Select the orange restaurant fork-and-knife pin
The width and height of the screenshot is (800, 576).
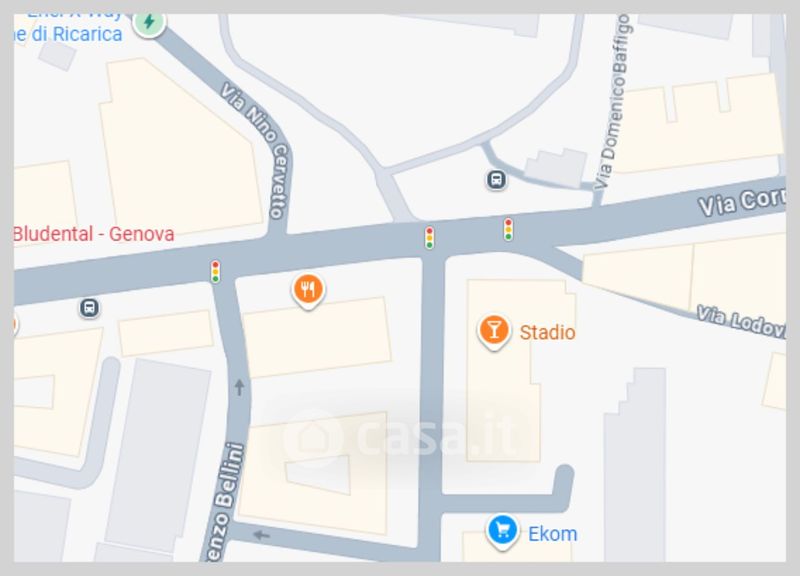pyautogui.click(x=308, y=291)
